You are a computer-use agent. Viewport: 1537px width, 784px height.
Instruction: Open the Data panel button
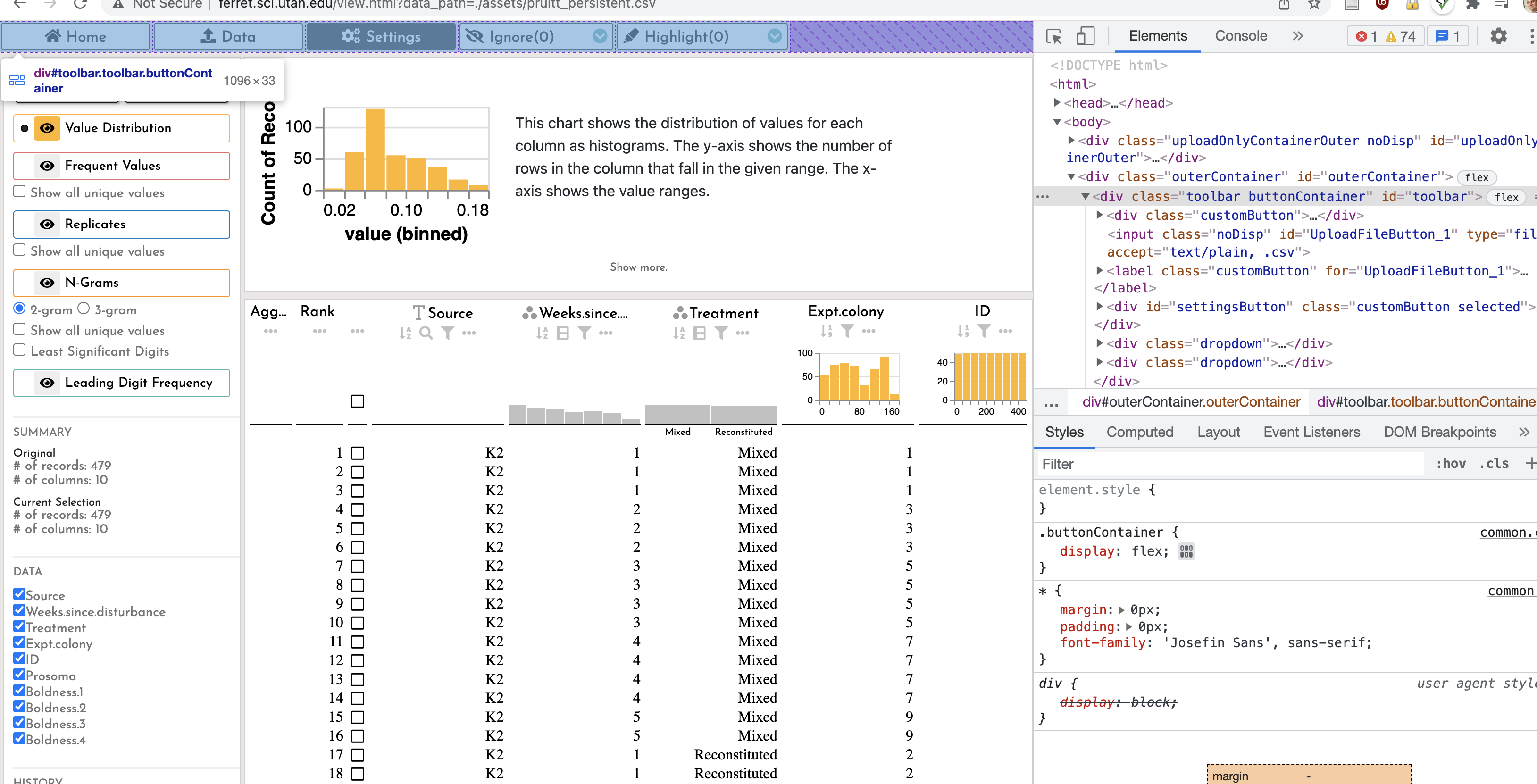(228, 36)
